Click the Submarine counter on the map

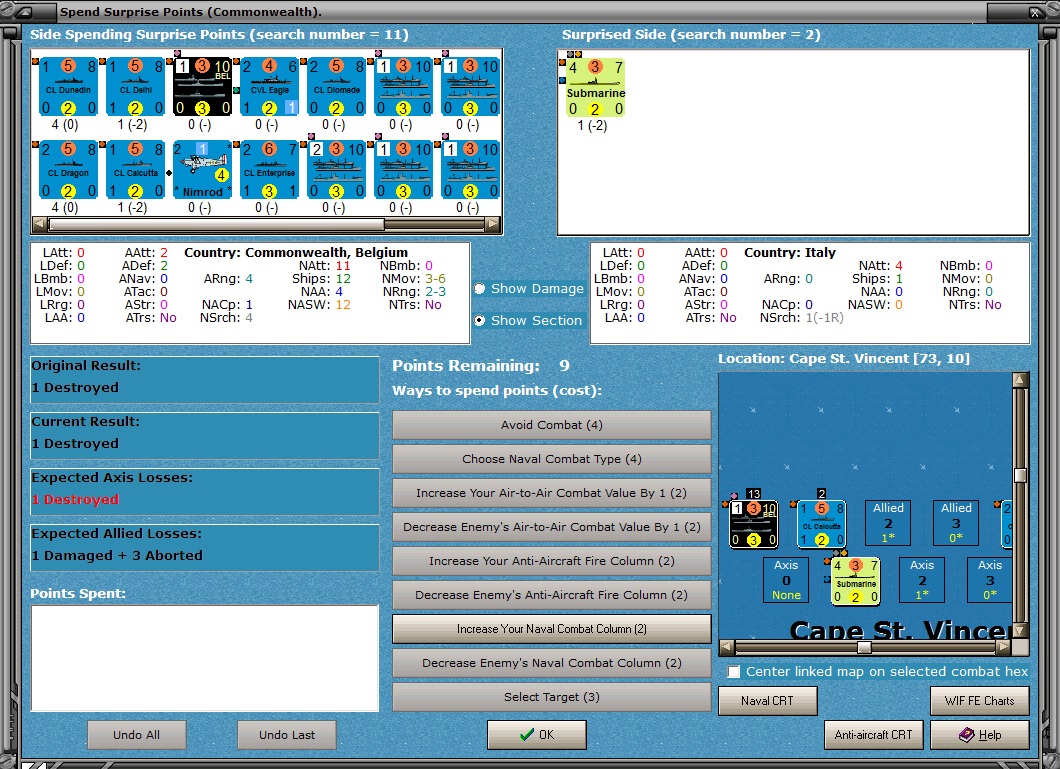(855, 580)
